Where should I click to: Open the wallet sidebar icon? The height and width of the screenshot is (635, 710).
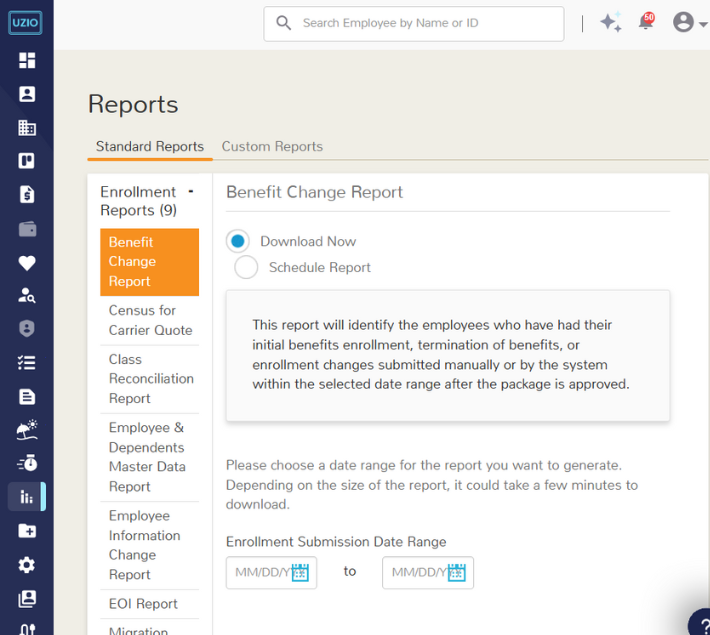click(27, 229)
